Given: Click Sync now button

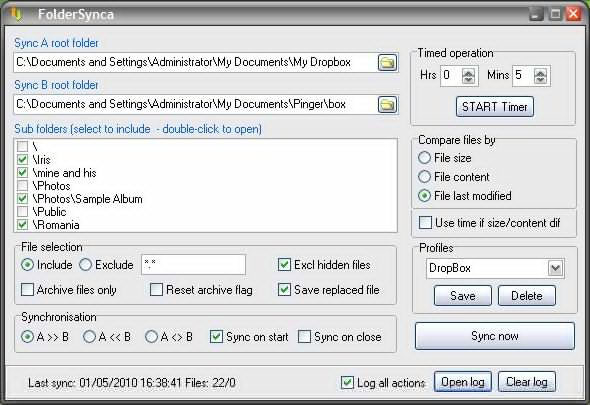Looking at the screenshot, I should 494,336.
